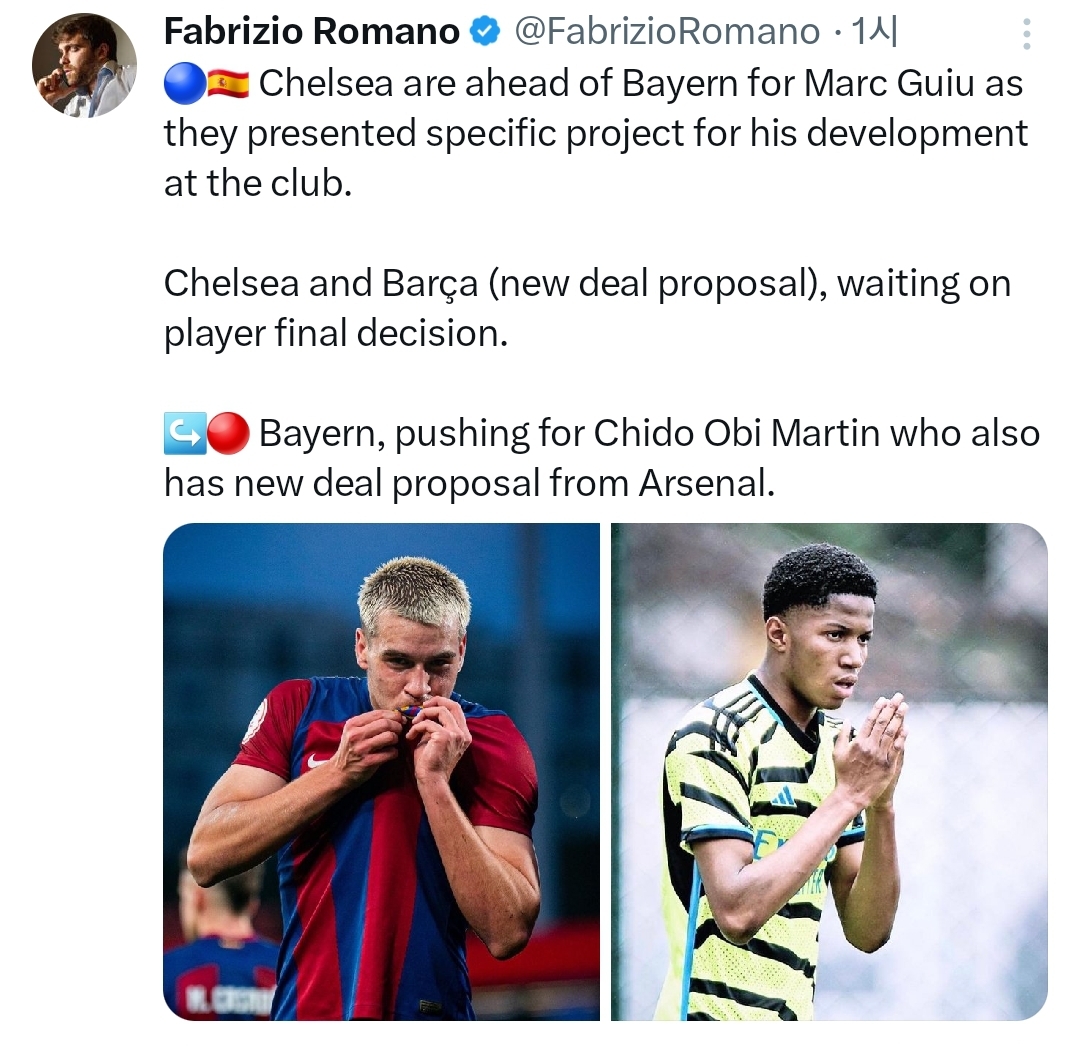The image size is (1079, 1046).
Task: Click the "at the club." text line
Action: click(x=258, y=184)
